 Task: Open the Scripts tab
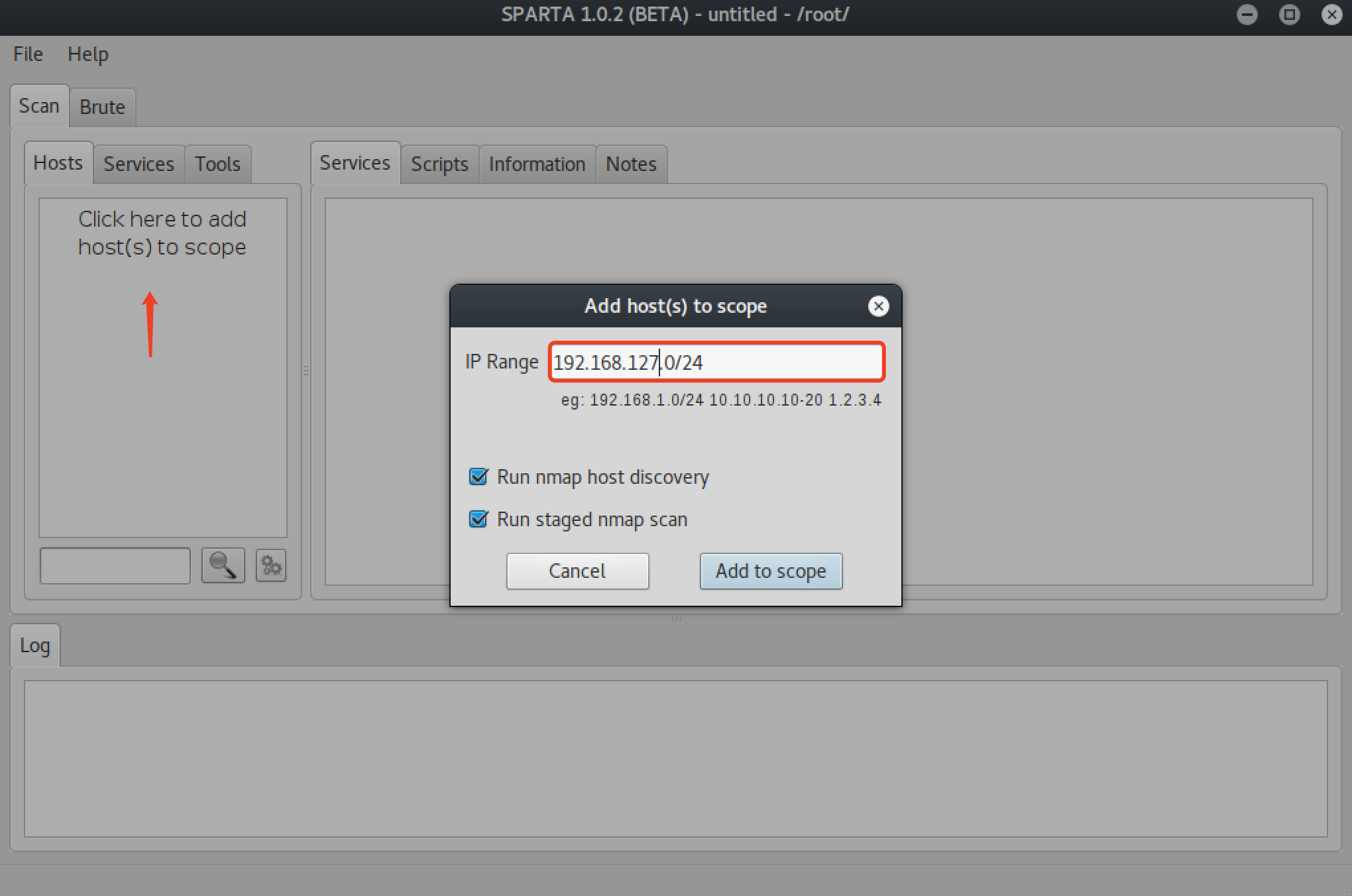click(x=439, y=164)
